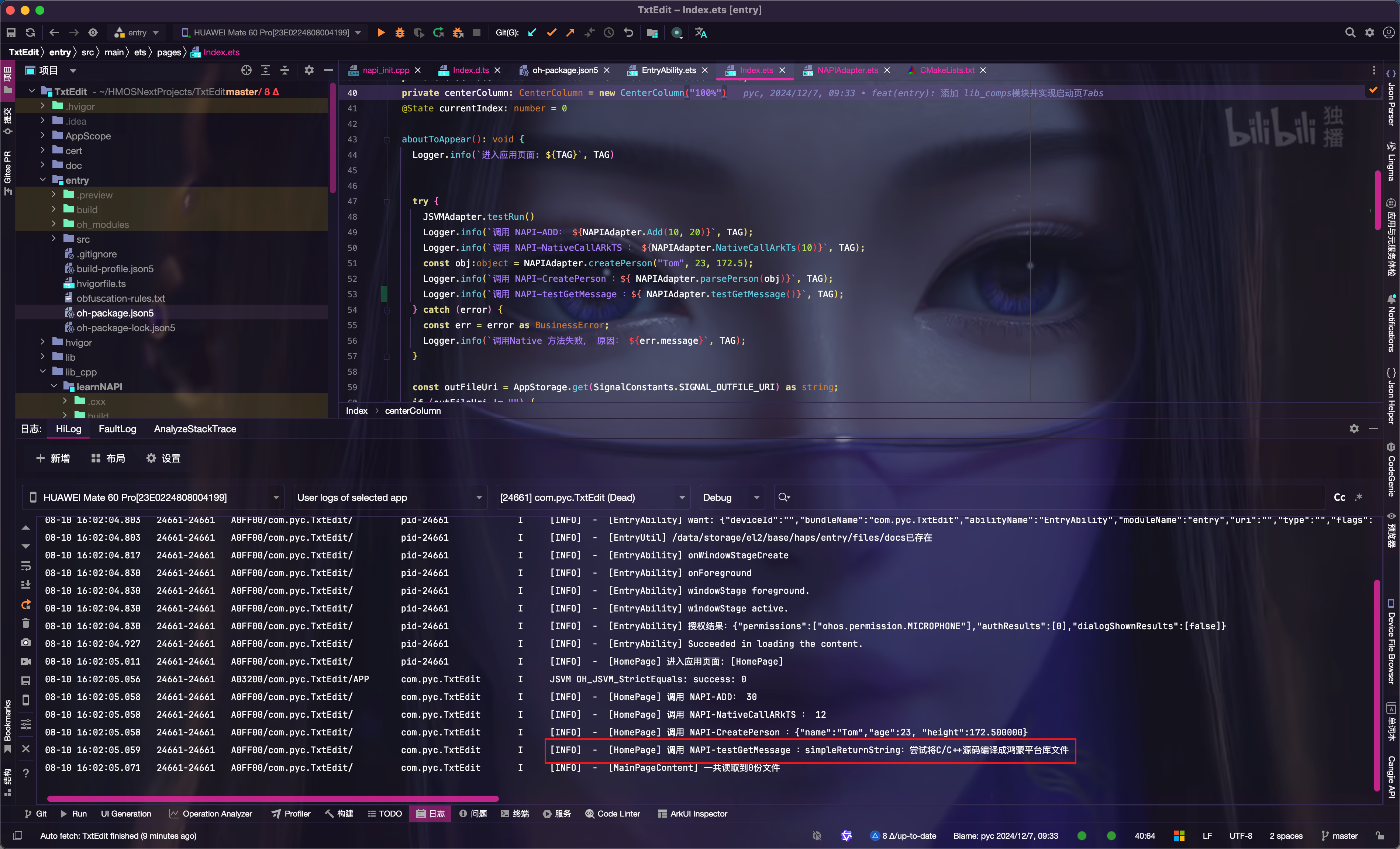
Task: Open the help question mark in log panel
Action: point(25,773)
